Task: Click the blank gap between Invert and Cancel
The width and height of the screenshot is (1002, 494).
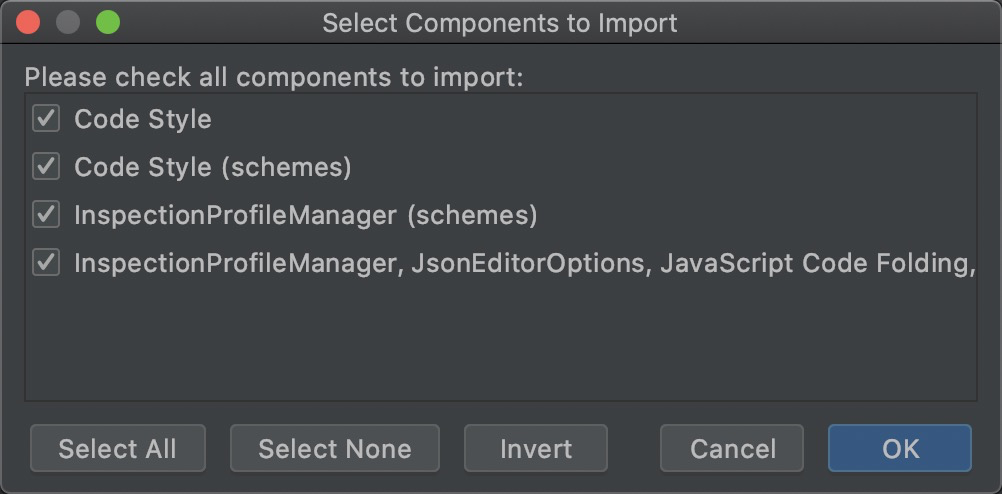Action: click(x=634, y=449)
